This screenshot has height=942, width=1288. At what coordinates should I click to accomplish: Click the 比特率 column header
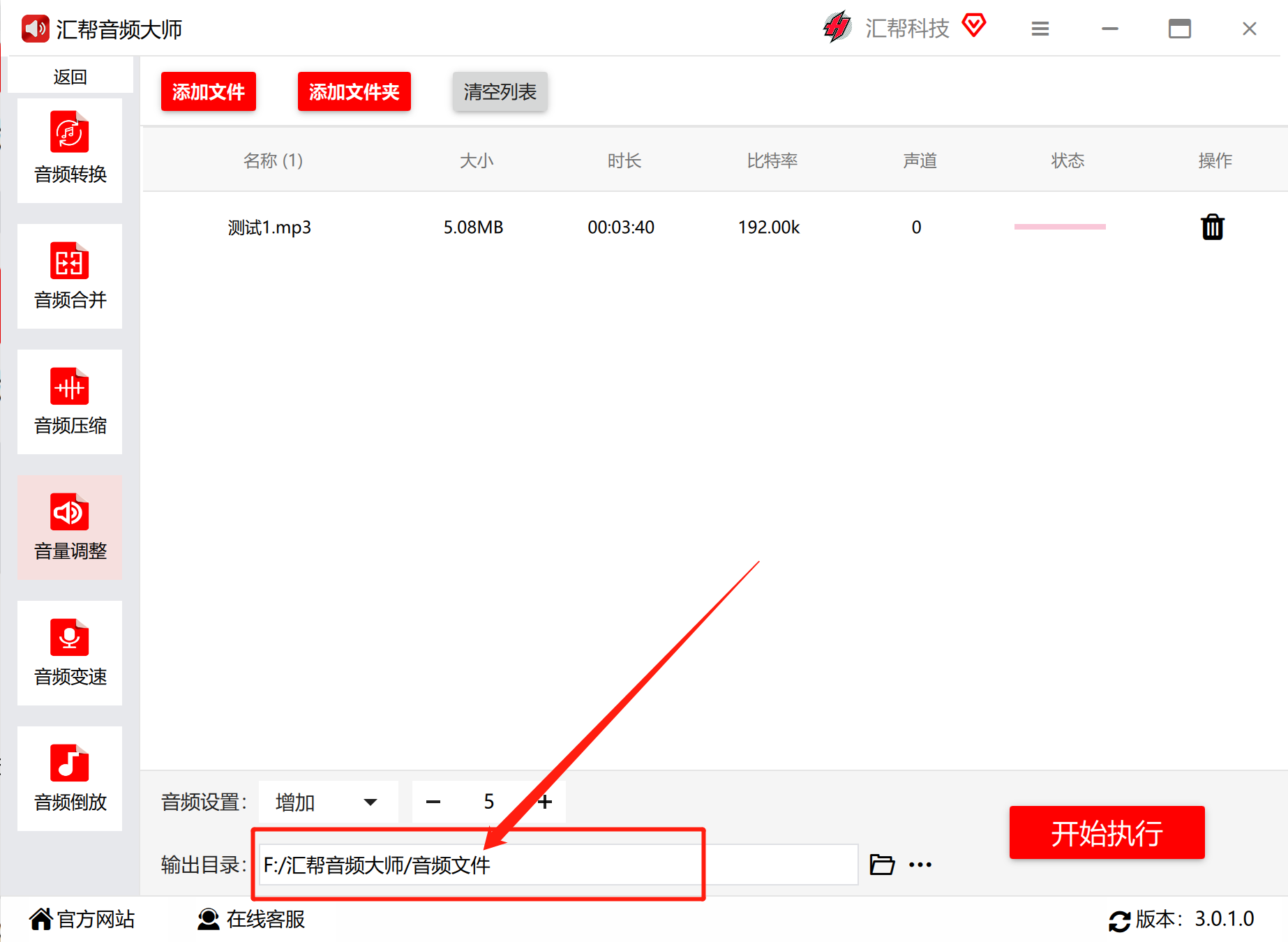point(772,160)
